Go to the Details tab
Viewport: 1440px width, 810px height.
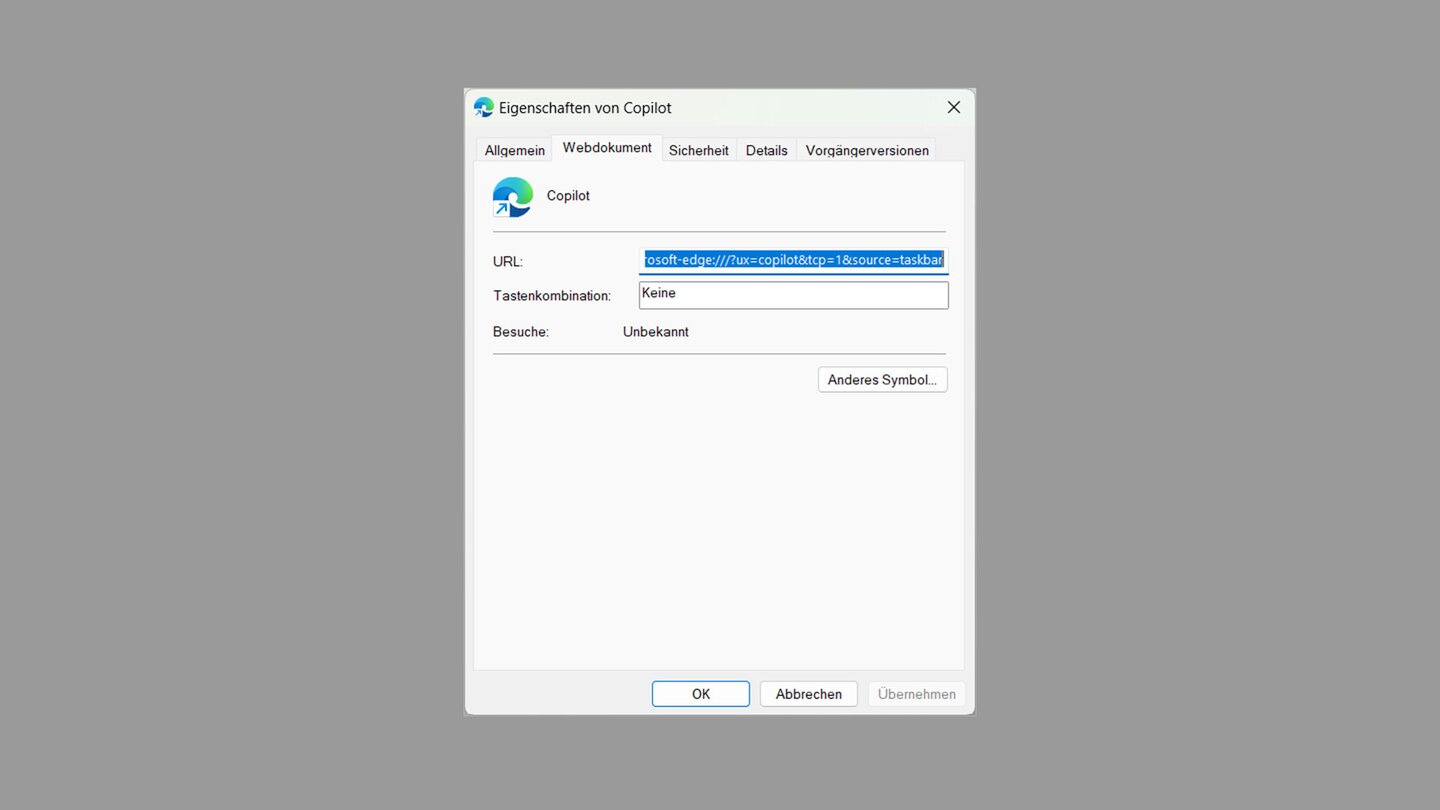766,150
